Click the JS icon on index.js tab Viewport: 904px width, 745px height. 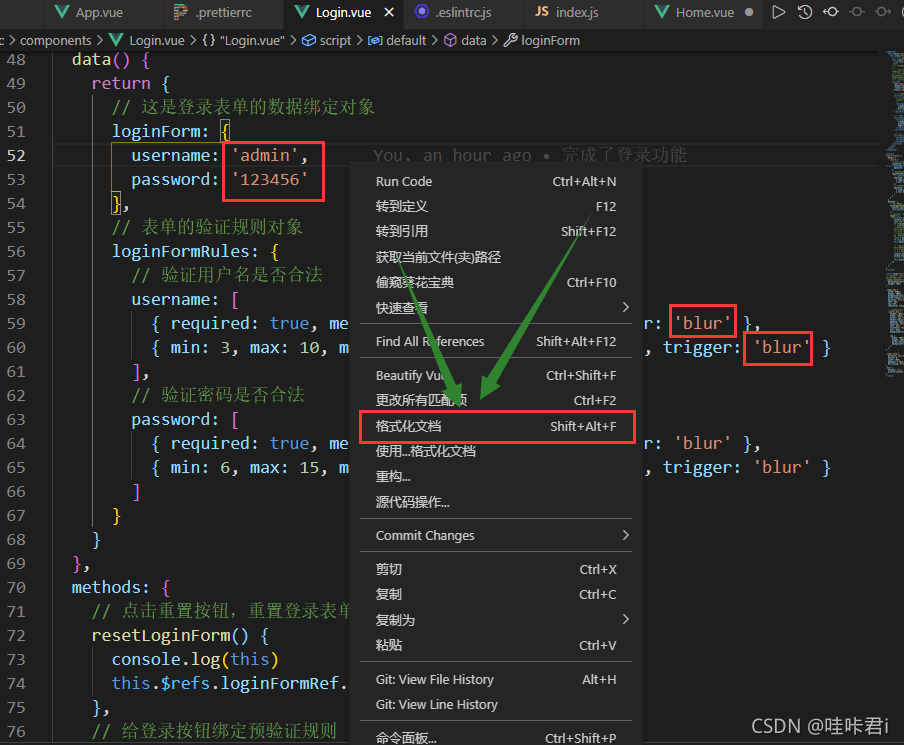point(541,12)
